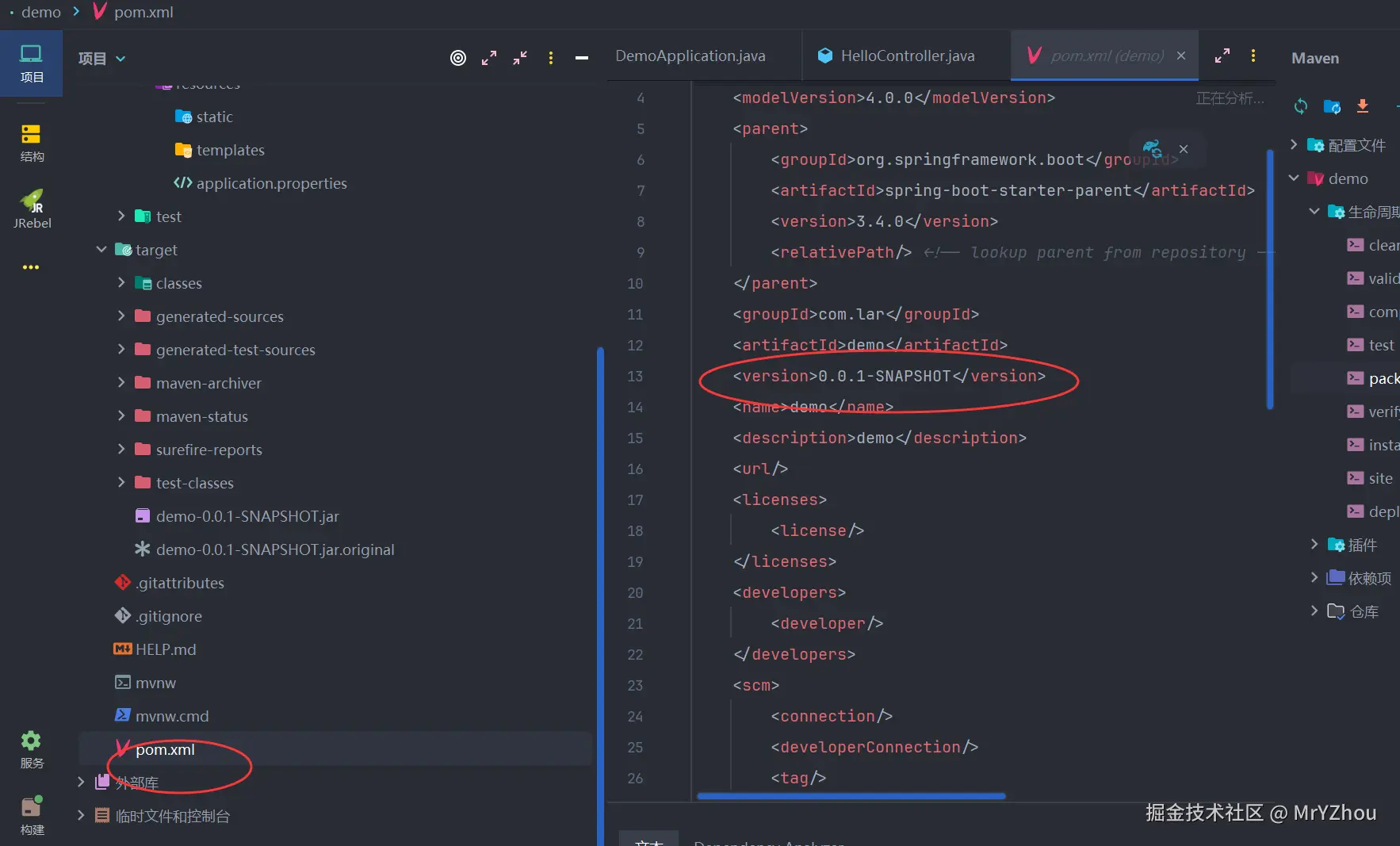Viewport: 1400px width, 846px height.
Task: Switch to HelloController.java tab
Action: 907,56
